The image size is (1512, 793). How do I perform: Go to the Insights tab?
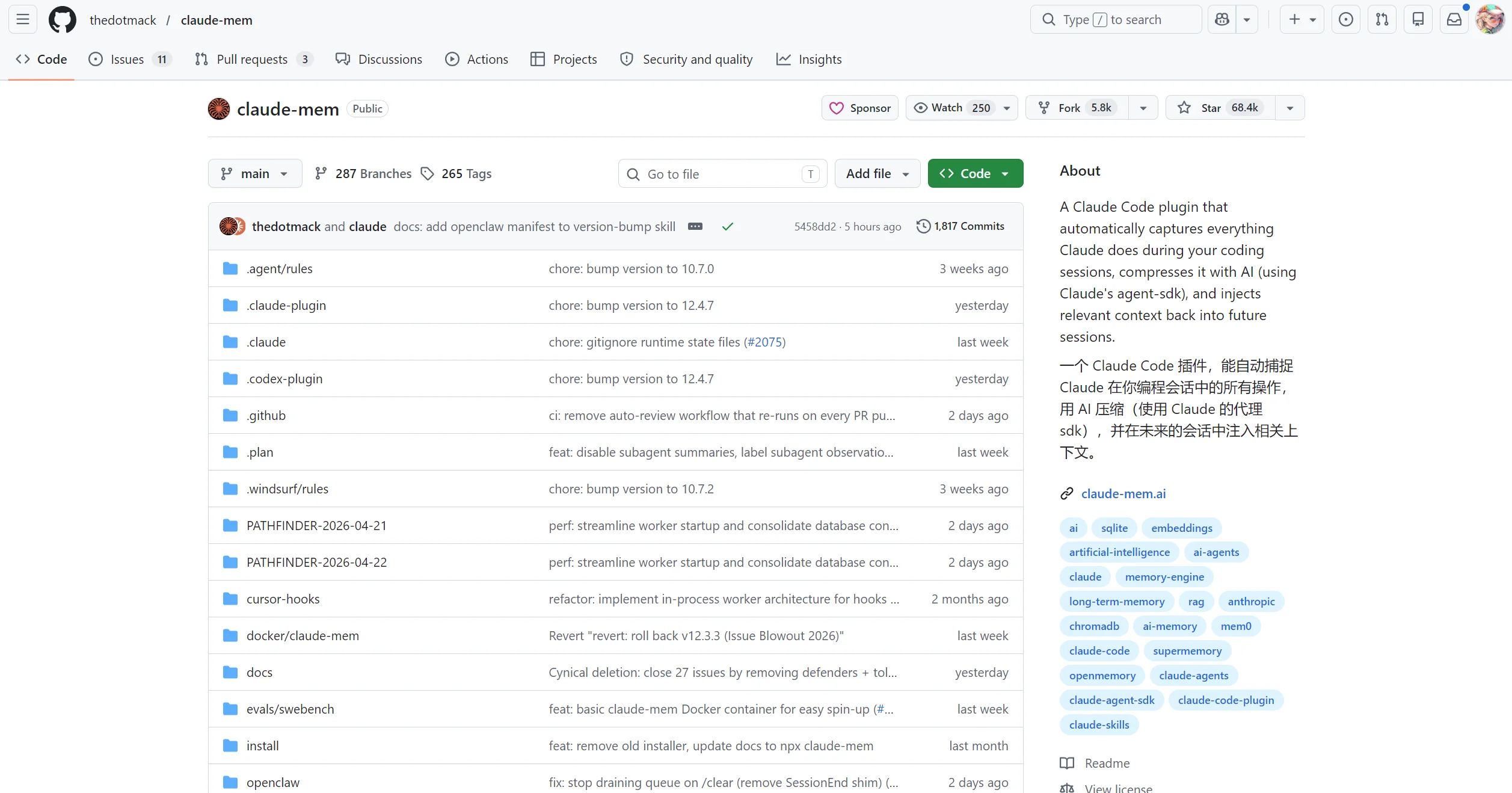coord(810,59)
